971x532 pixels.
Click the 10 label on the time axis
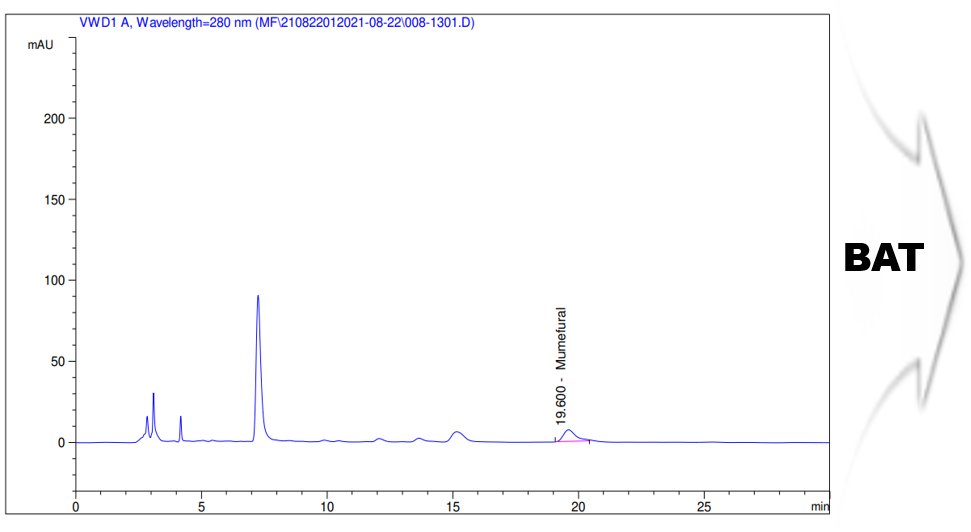(327, 507)
